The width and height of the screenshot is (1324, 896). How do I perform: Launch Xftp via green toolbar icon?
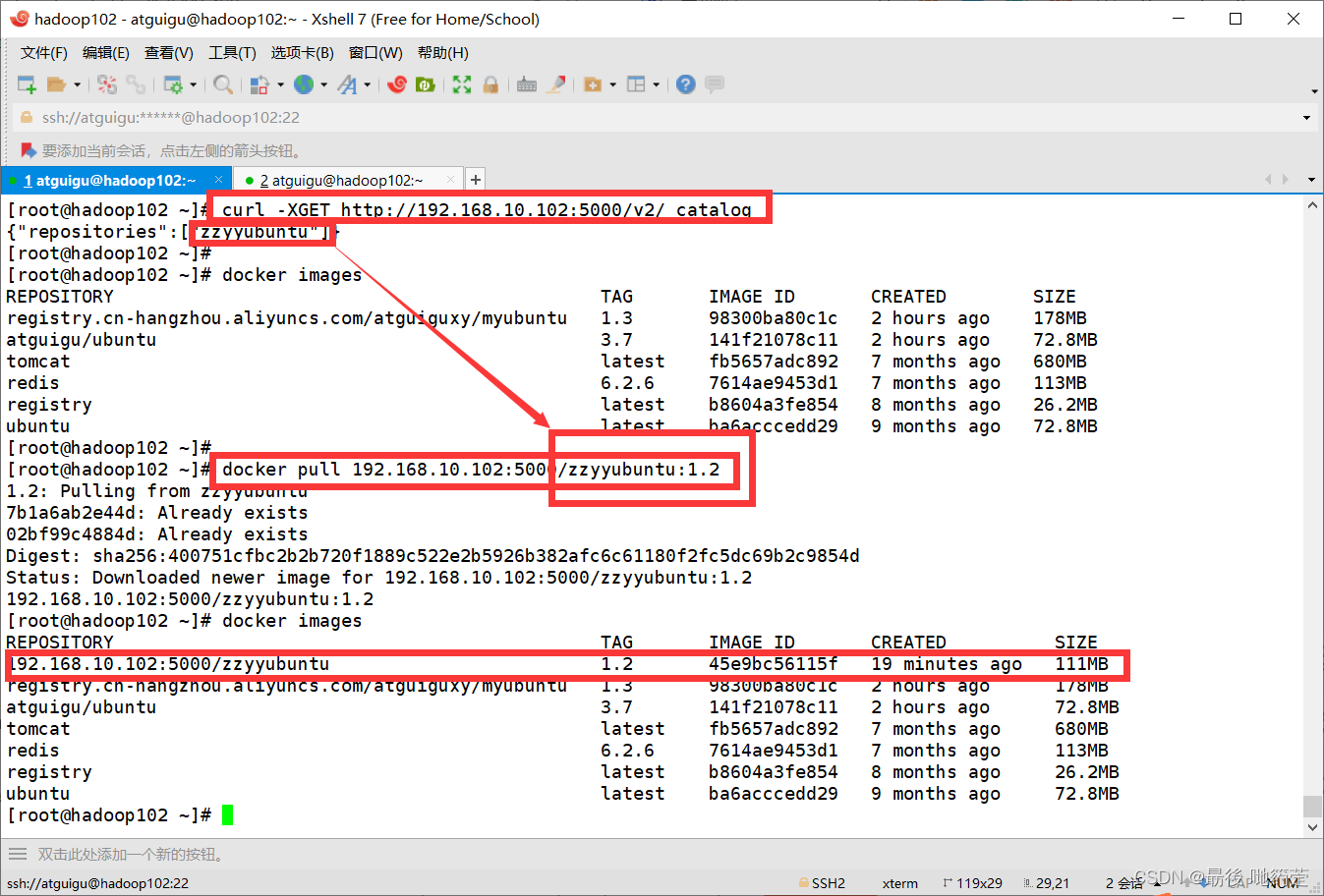click(x=426, y=84)
